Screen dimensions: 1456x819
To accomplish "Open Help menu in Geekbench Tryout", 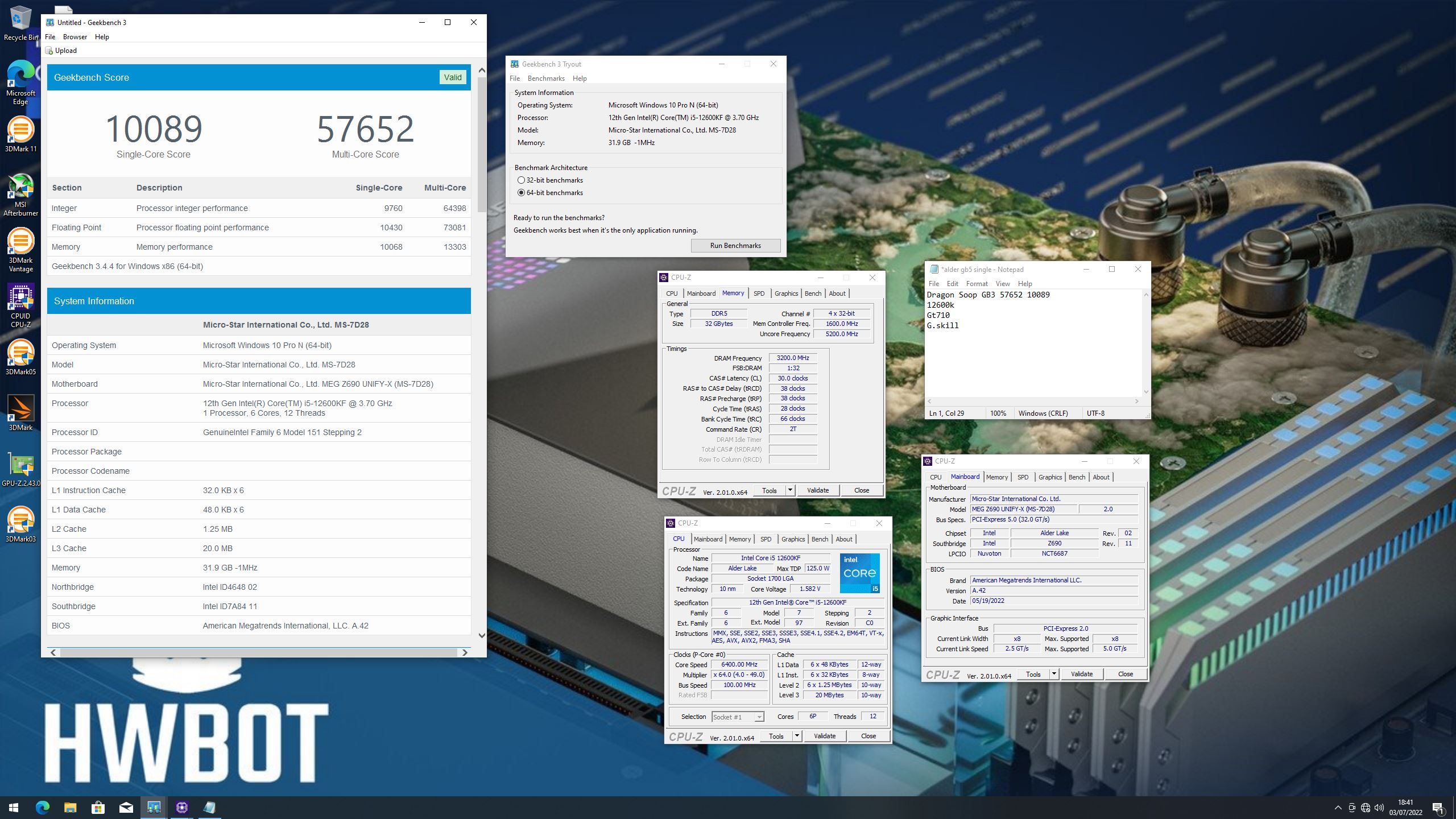I will click(580, 78).
